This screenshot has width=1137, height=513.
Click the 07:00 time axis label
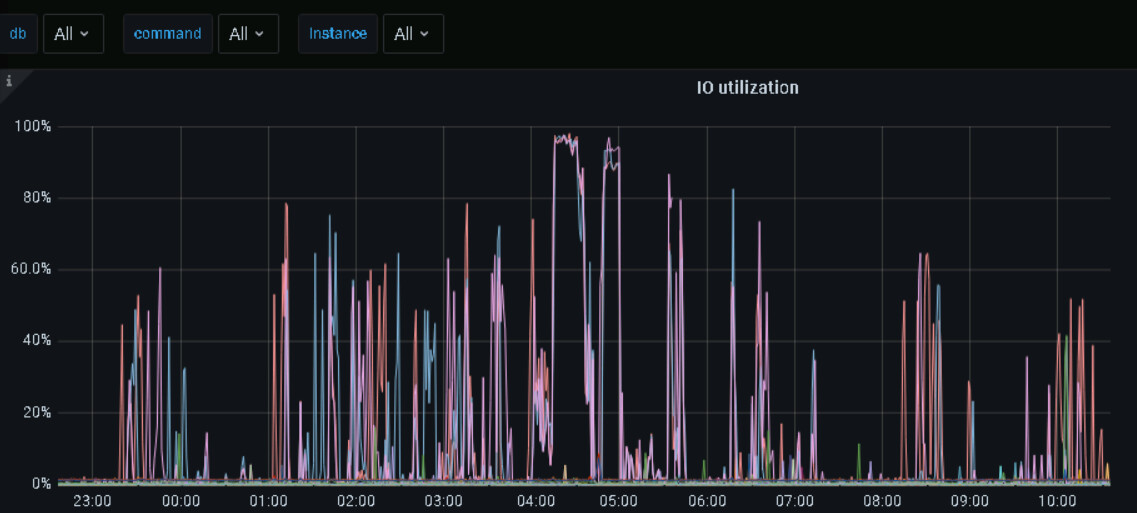pos(795,501)
